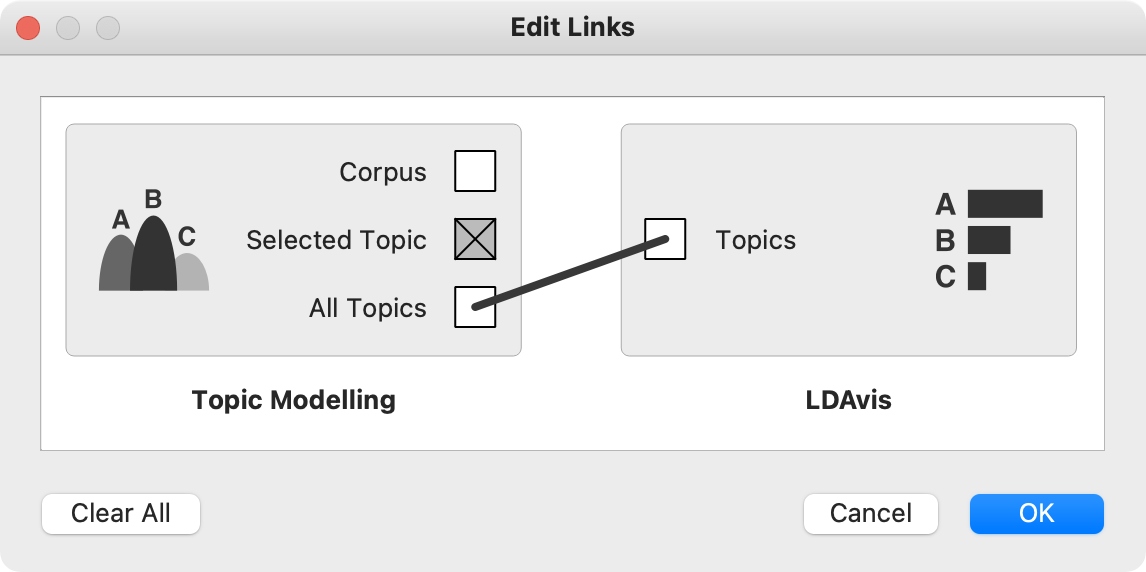Click the All Topics output box
Image resolution: width=1146 pixels, height=572 pixels.
pyautogui.click(x=475, y=307)
